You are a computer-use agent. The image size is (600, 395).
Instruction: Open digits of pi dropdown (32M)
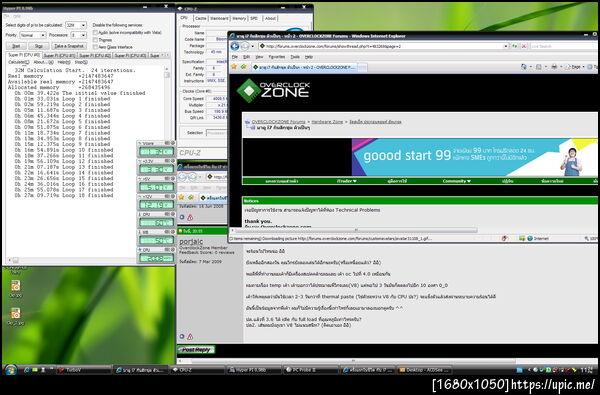tap(76, 25)
